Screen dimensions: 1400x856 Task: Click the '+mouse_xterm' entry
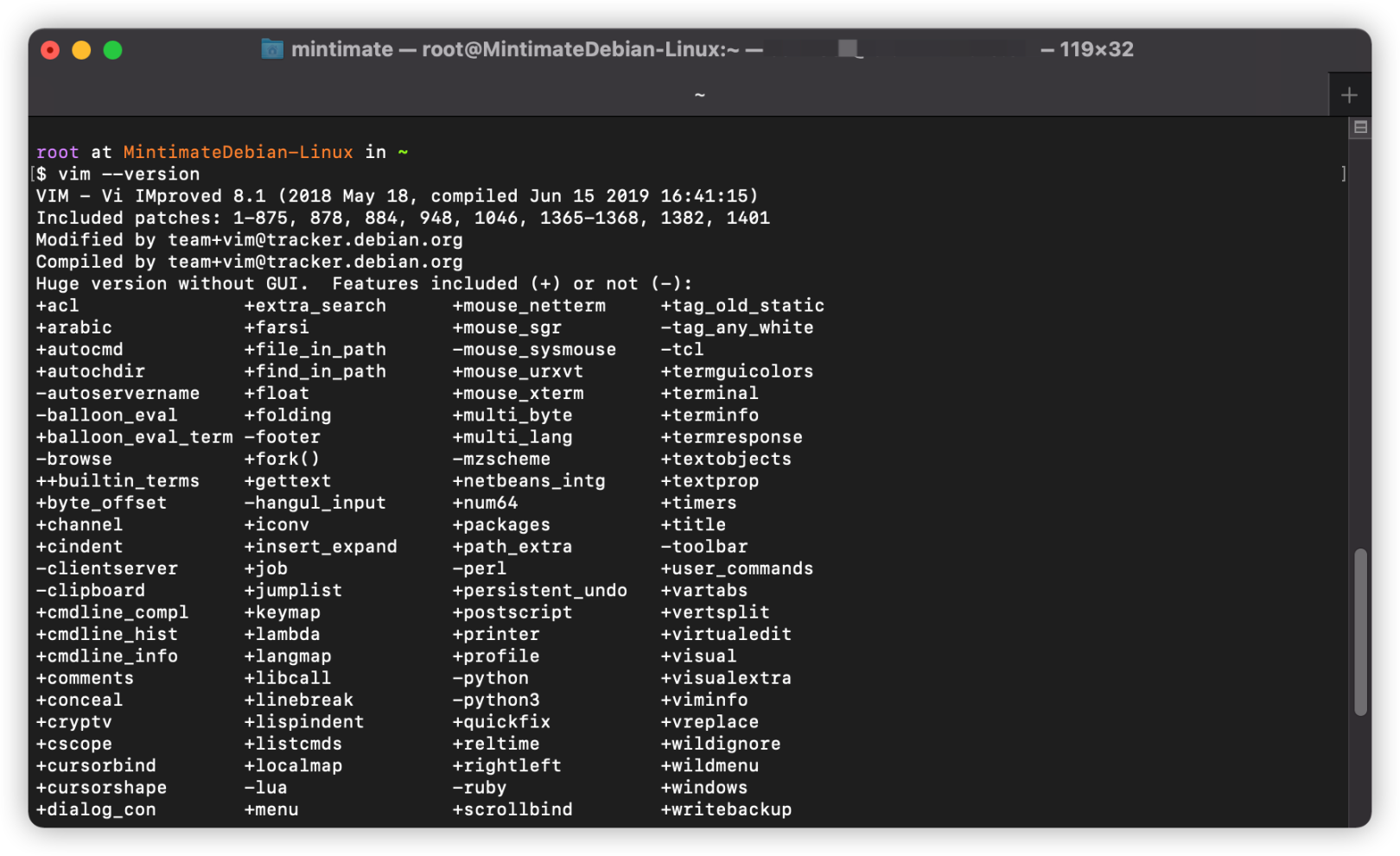click(518, 393)
